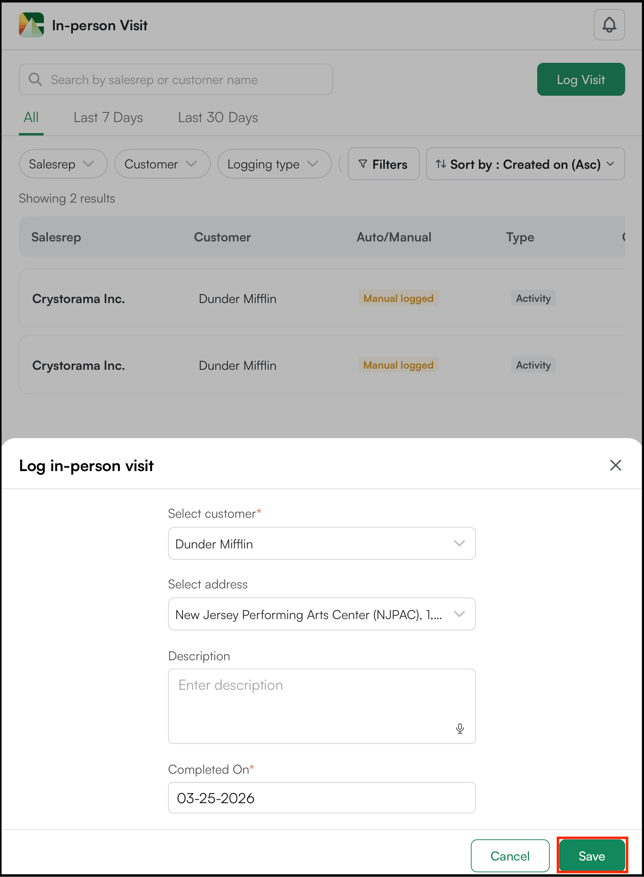The width and height of the screenshot is (644, 877).
Task: Click the second row's Activity tag
Action: click(533, 365)
